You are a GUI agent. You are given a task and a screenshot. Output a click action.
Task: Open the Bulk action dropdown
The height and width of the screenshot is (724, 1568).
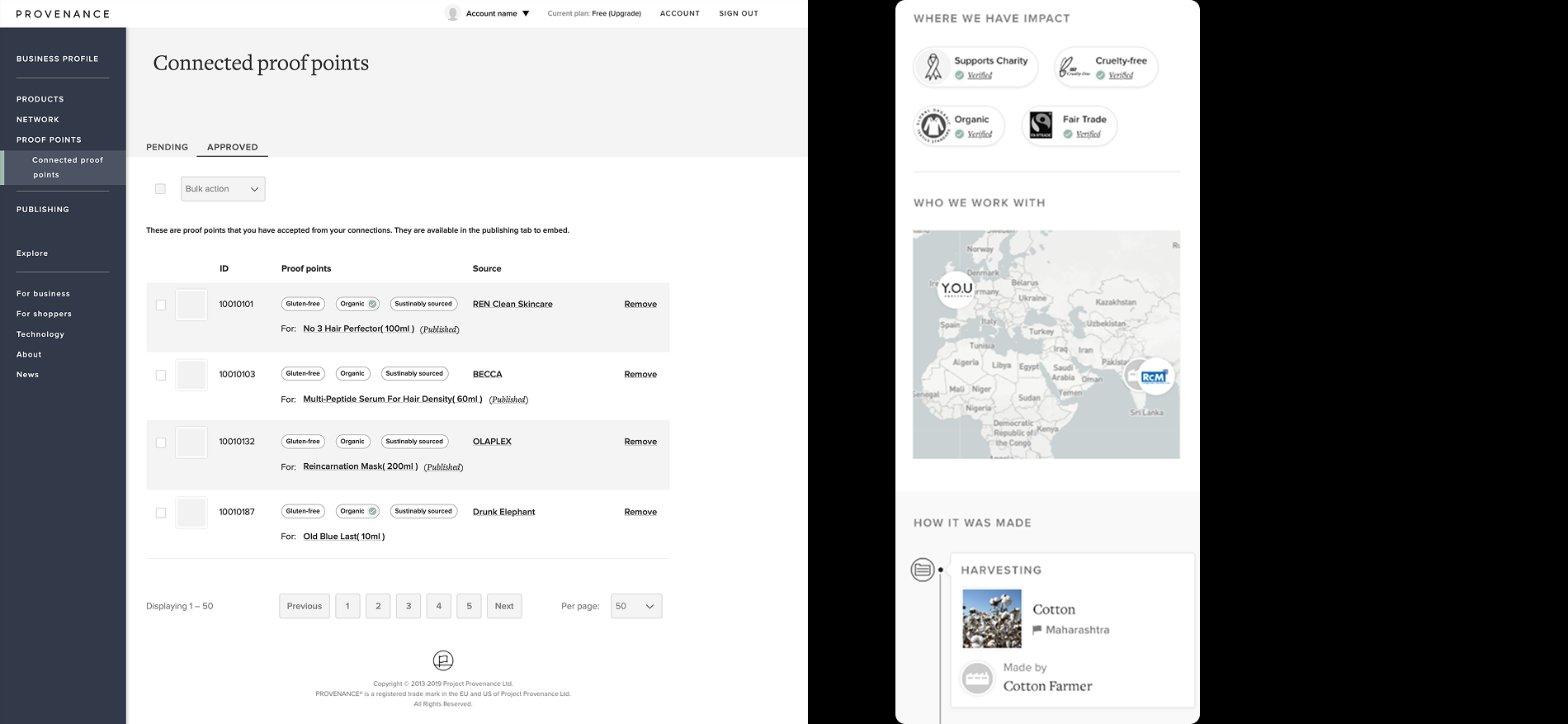223,189
